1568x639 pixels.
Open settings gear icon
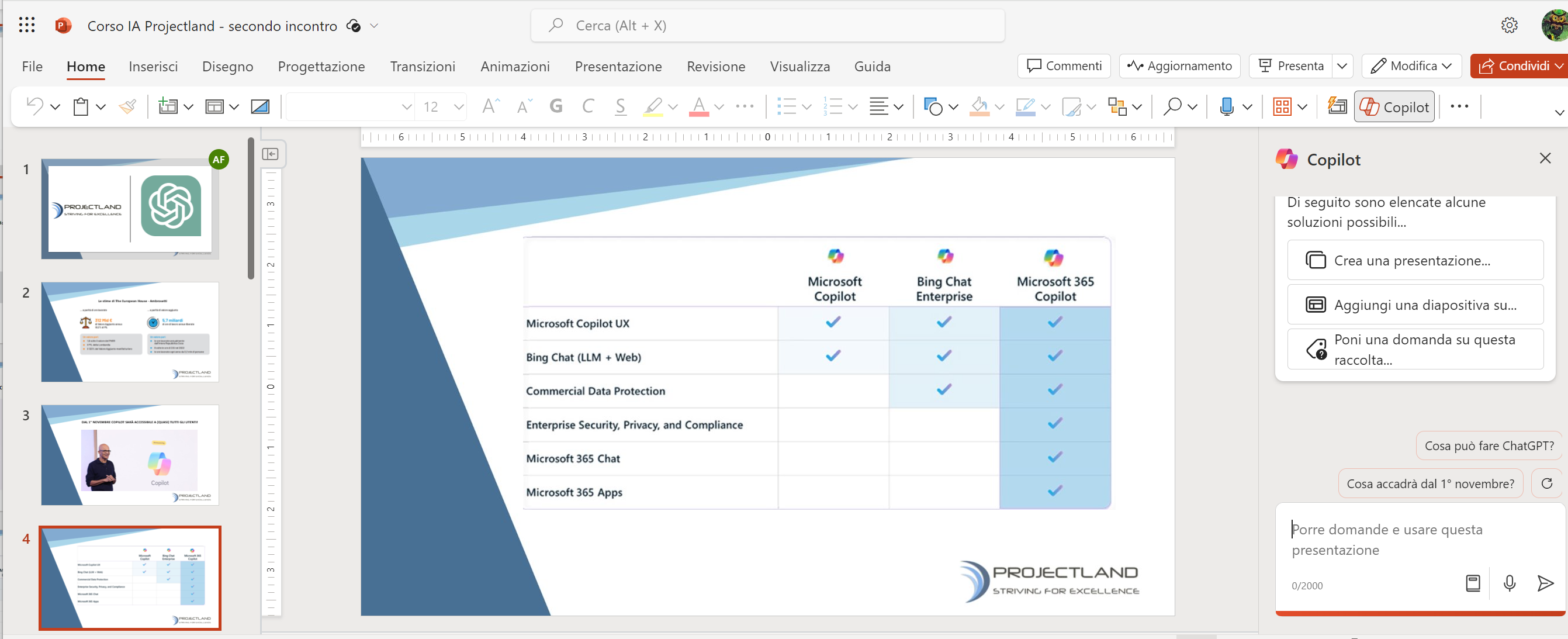[1510, 26]
